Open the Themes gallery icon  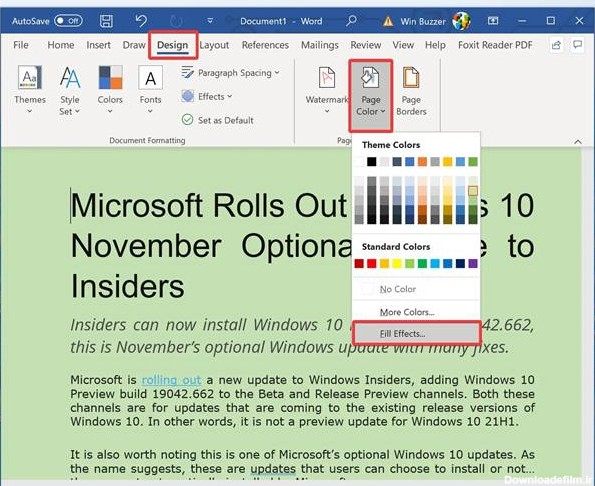pos(30,77)
